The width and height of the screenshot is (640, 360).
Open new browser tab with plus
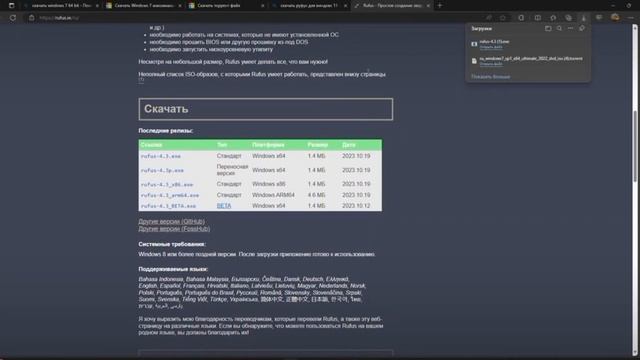pyautogui.click(x=440, y=6)
